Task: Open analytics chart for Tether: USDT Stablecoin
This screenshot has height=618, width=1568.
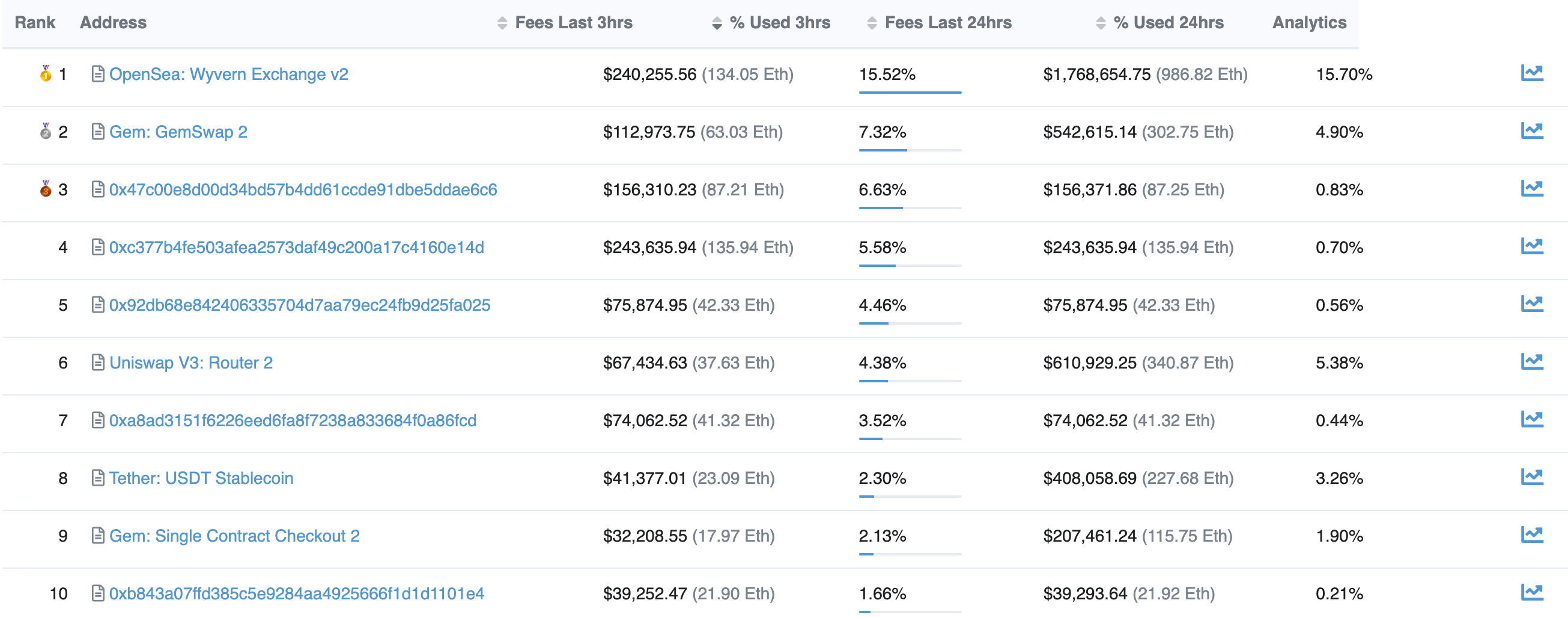Action: [1531, 477]
